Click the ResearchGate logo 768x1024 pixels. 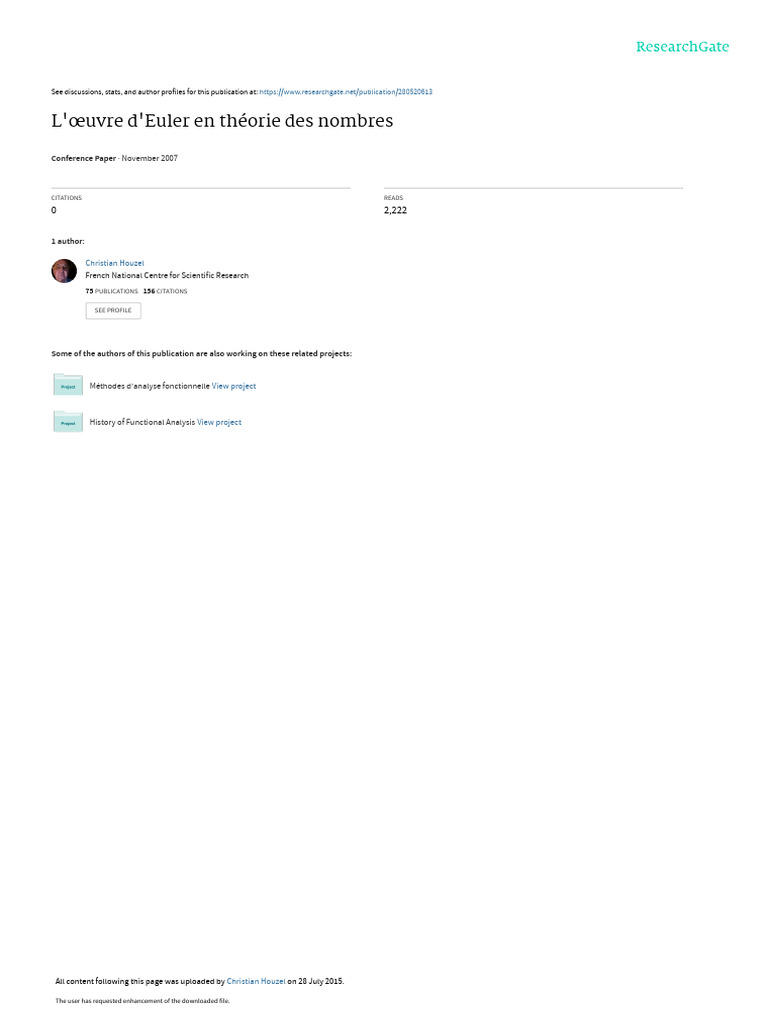(682, 47)
